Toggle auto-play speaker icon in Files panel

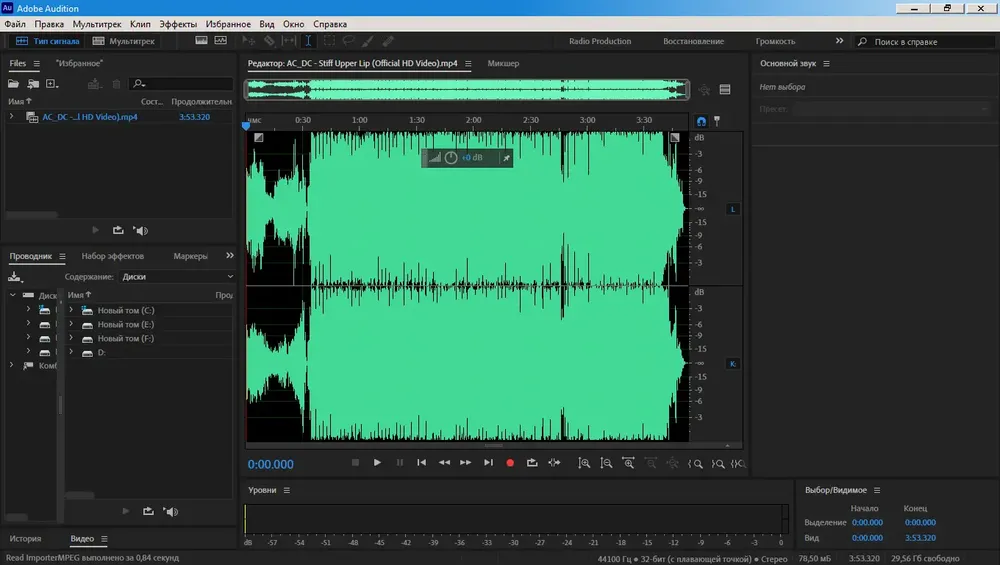(141, 230)
